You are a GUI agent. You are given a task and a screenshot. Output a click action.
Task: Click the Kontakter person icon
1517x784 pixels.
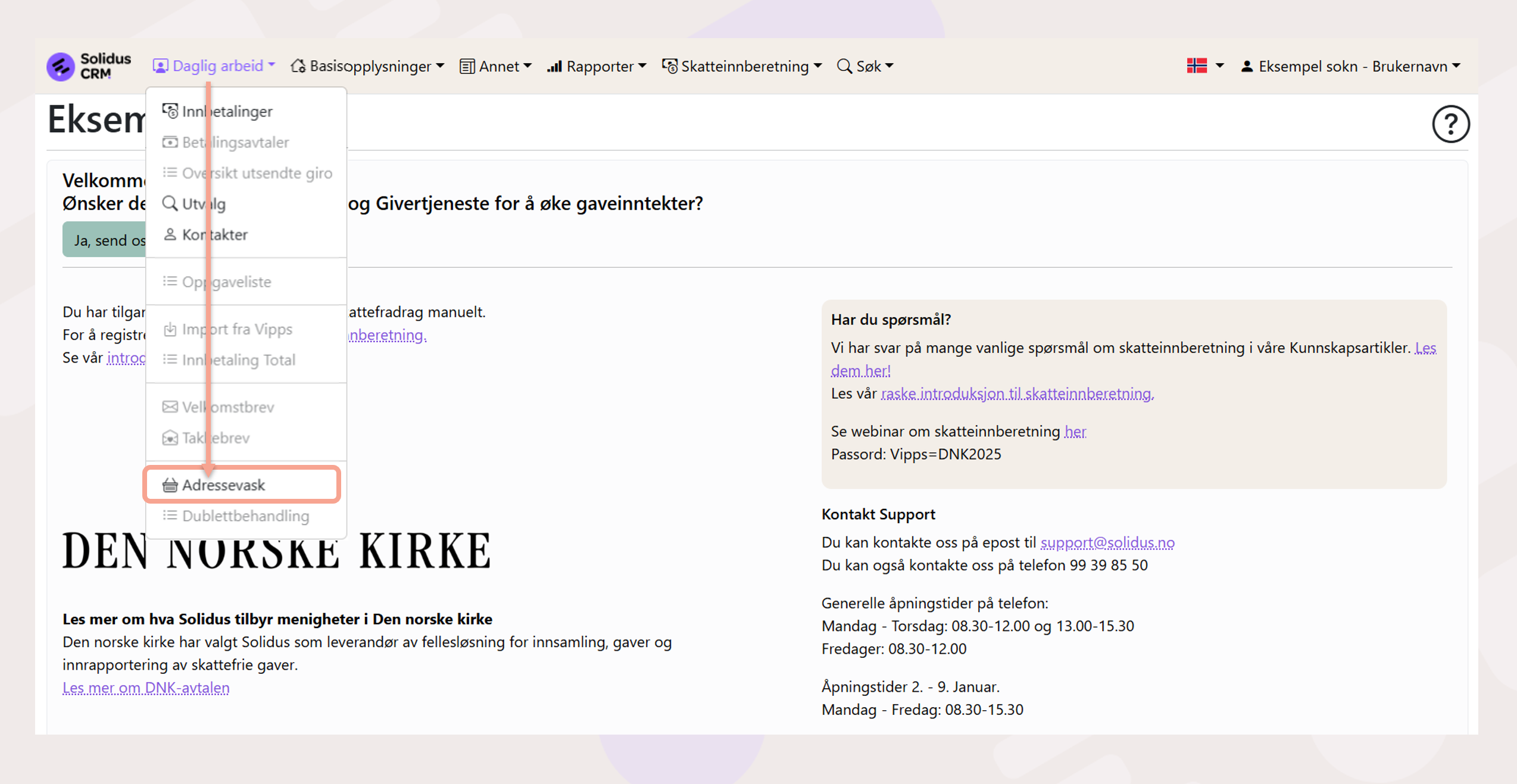(170, 235)
